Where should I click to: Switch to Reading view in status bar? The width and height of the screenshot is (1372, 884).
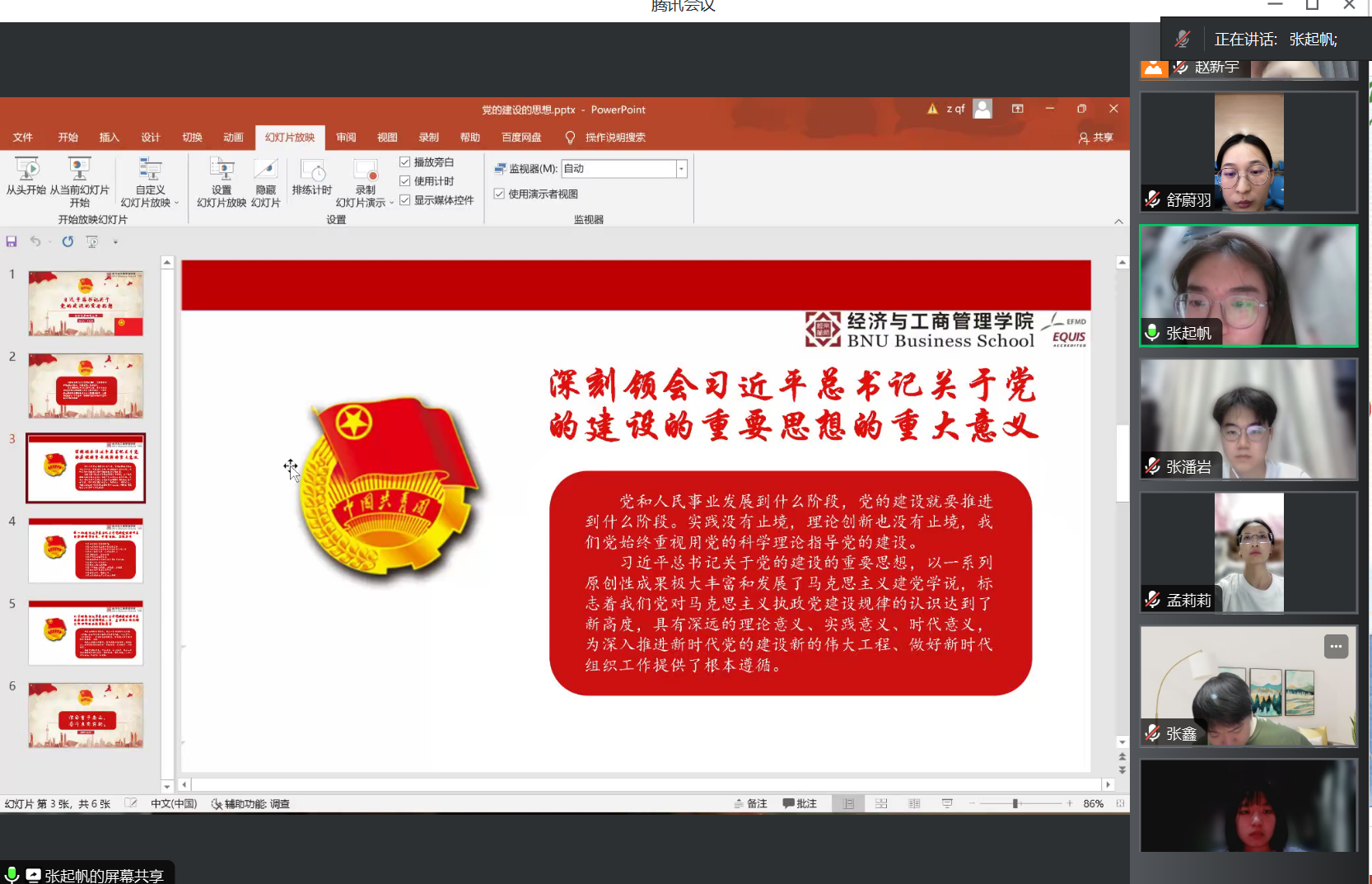click(914, 803)
